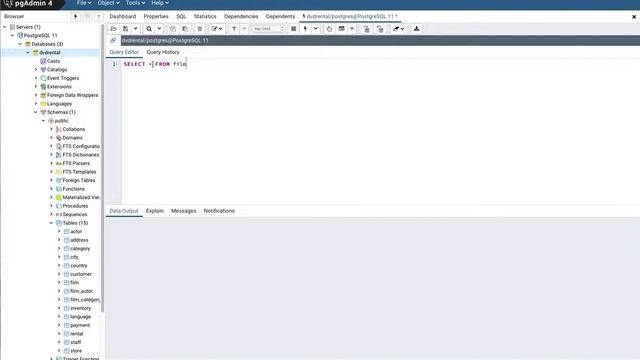
Task: Save the query using the save icon
Action: coord(126,29)
